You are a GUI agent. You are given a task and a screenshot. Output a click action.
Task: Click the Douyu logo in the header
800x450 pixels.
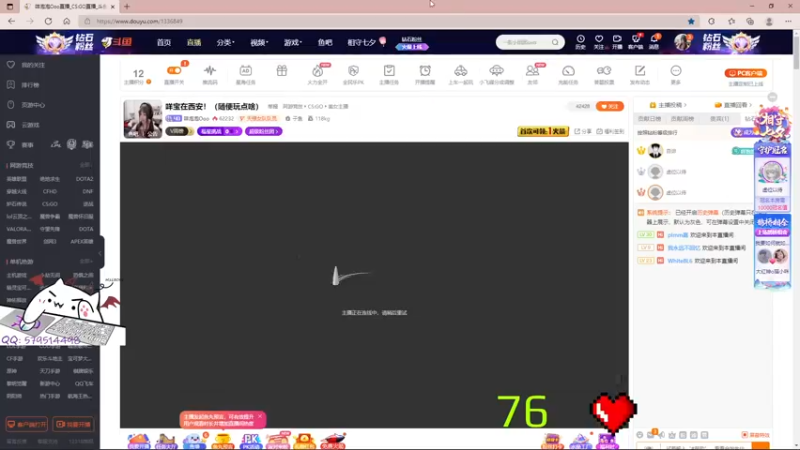pyautogui.click(x=117, y=42)
